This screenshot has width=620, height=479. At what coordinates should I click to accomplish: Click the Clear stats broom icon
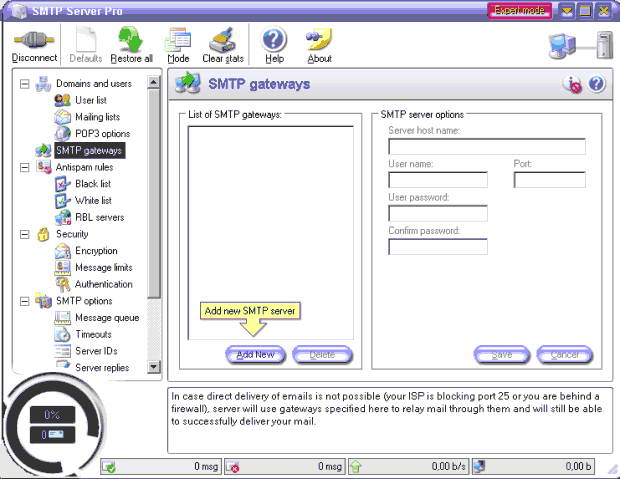[x=223, y=40]
